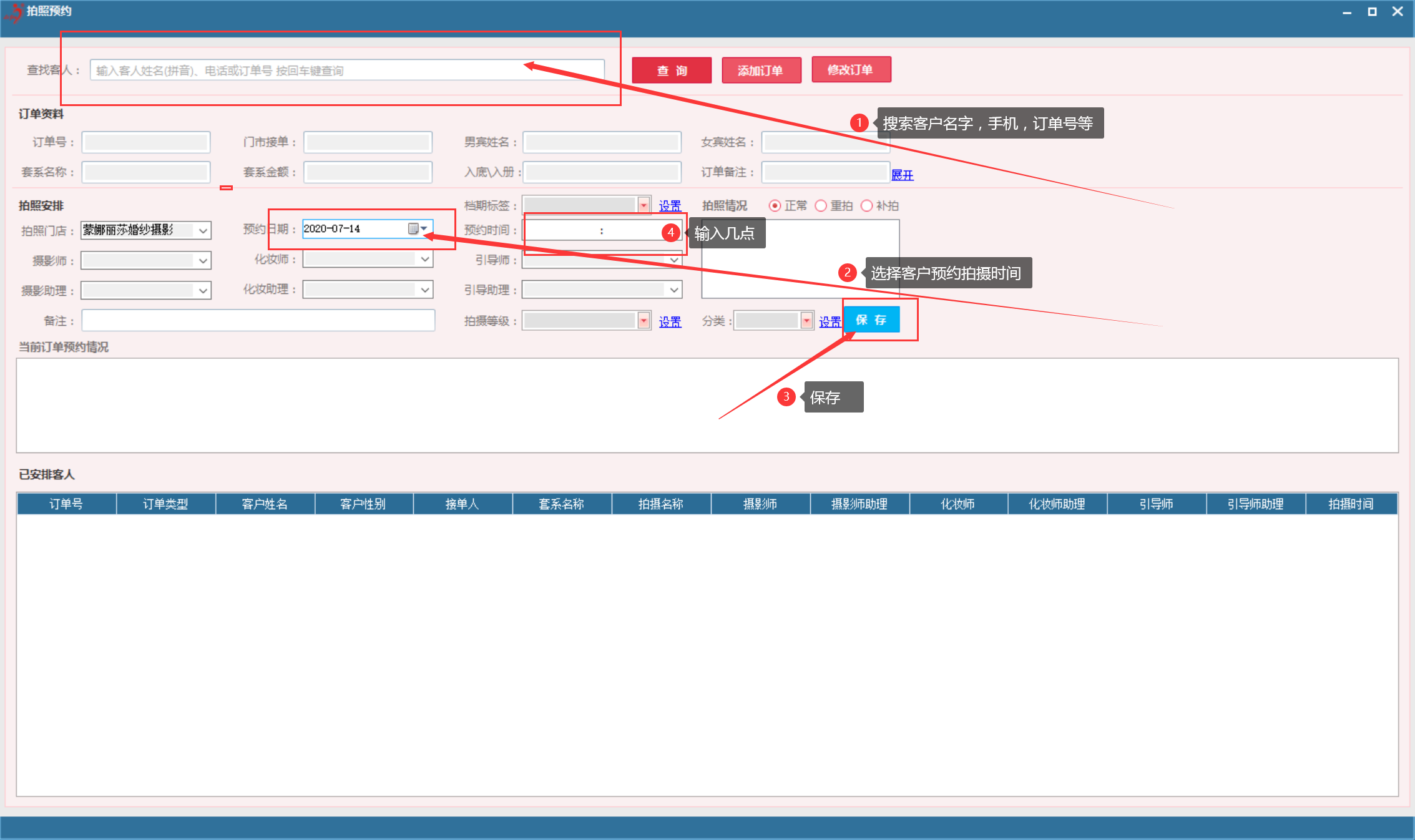Image resolution: width=1415 pixels, height=840 pixels.
Task: Click the 拍摄时间 column header
Action: pyautogui.click(x=1351, y=504)
